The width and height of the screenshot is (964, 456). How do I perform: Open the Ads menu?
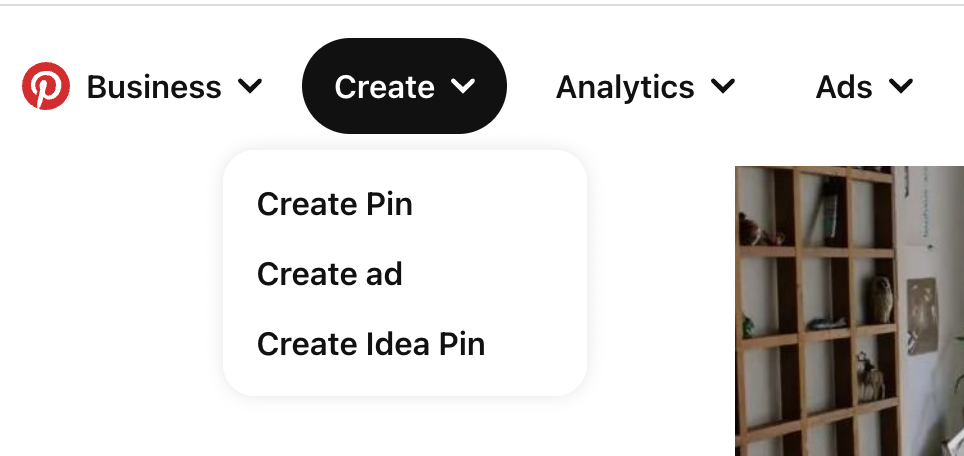pos(845,87)
